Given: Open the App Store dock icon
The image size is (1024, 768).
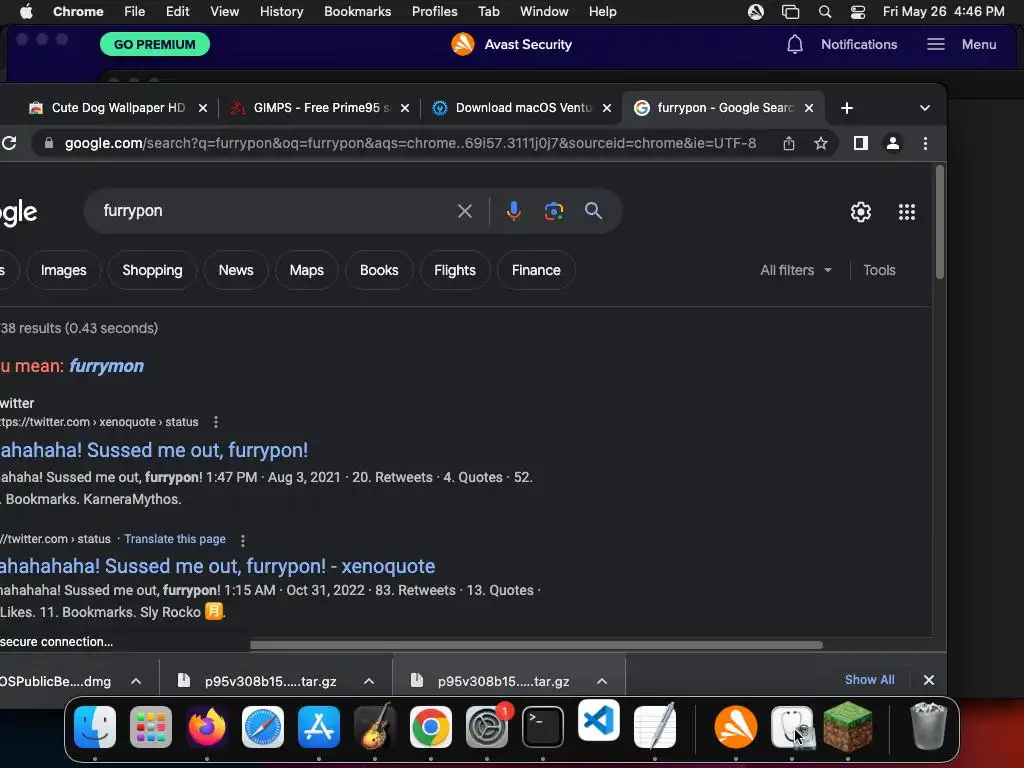Looking at the screenshot, I should pos(319,726).
